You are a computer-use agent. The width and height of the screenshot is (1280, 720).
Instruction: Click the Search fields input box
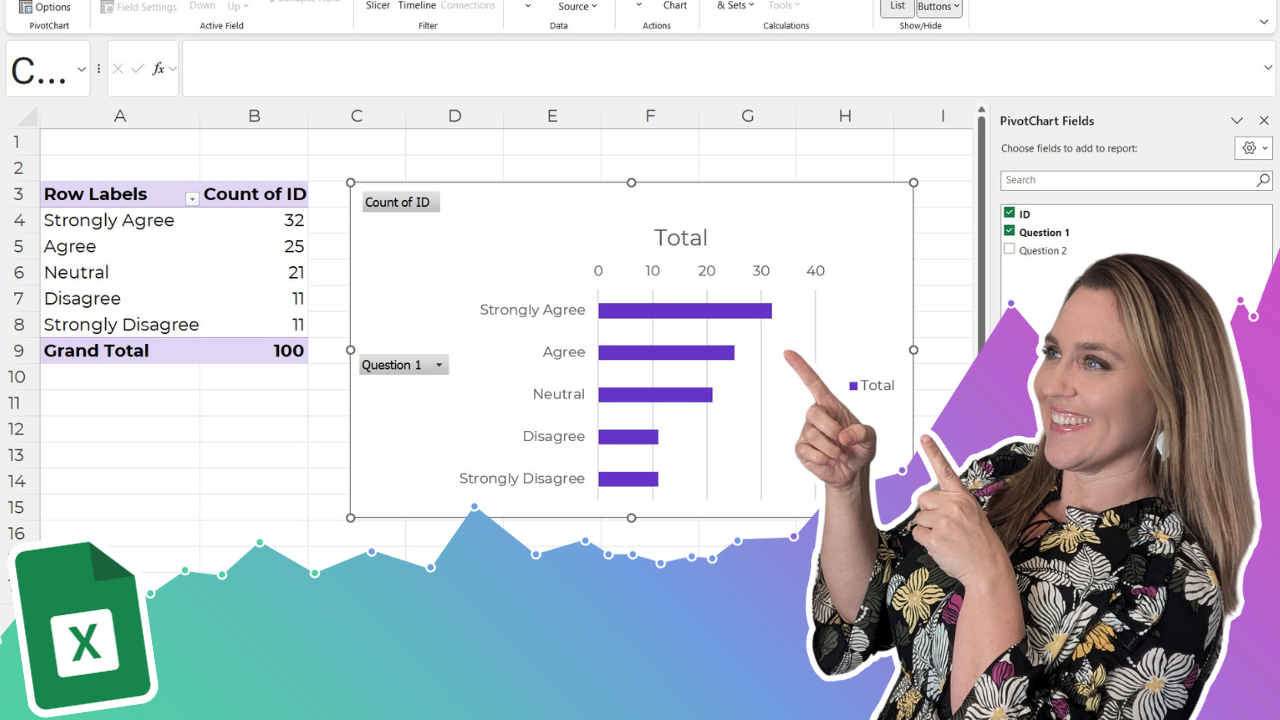[1127, 180]
